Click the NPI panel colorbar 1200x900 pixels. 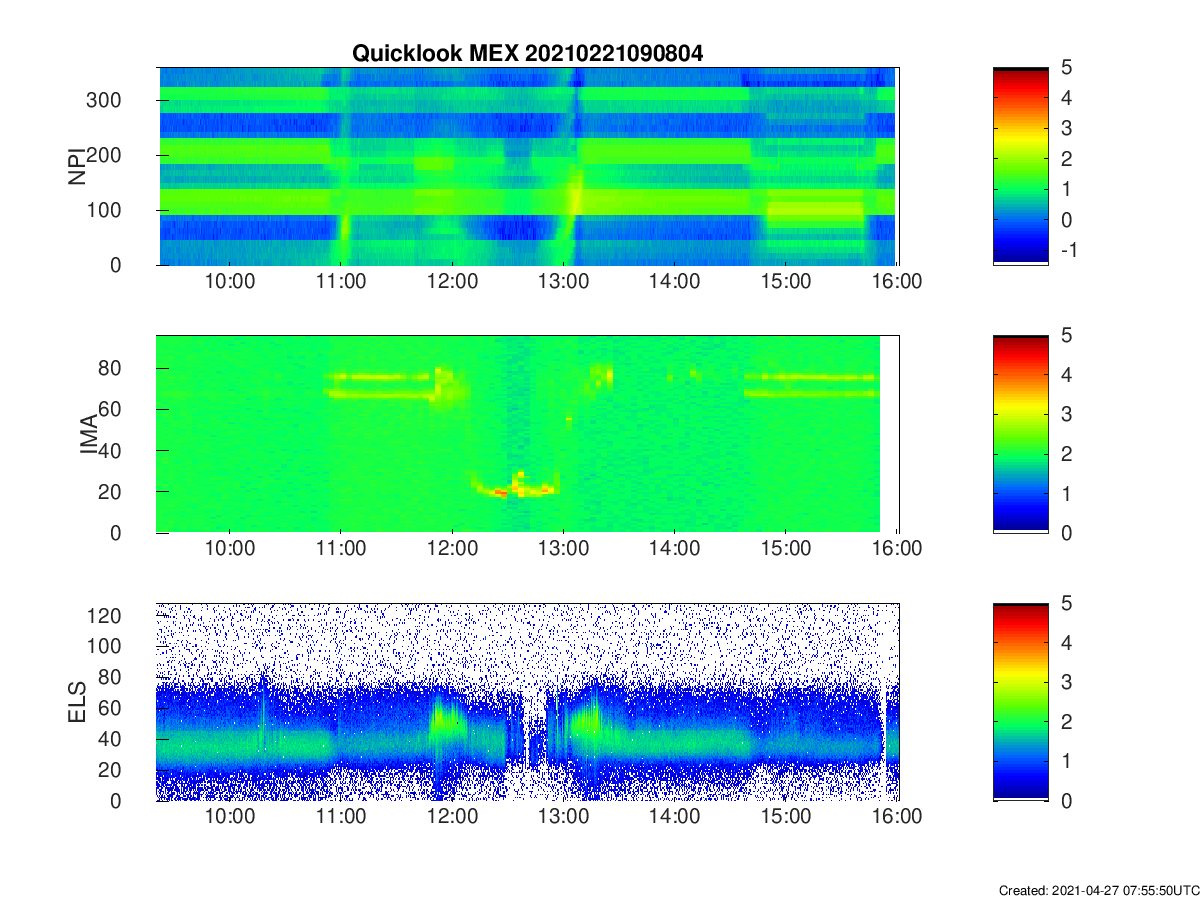pyautogui.click(x=1021, y=166)
